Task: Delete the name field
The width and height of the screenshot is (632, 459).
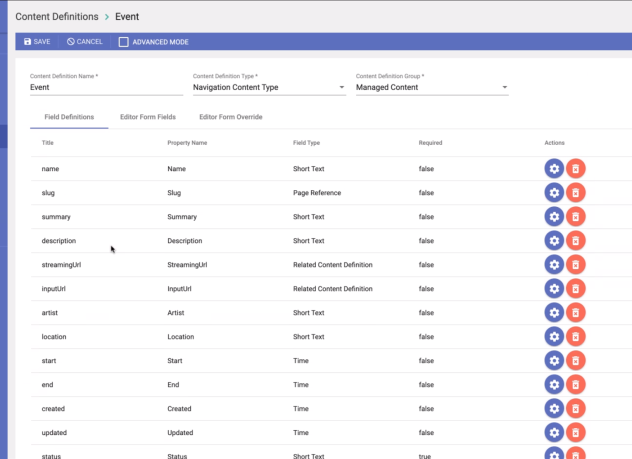Action: coord(576,168)
